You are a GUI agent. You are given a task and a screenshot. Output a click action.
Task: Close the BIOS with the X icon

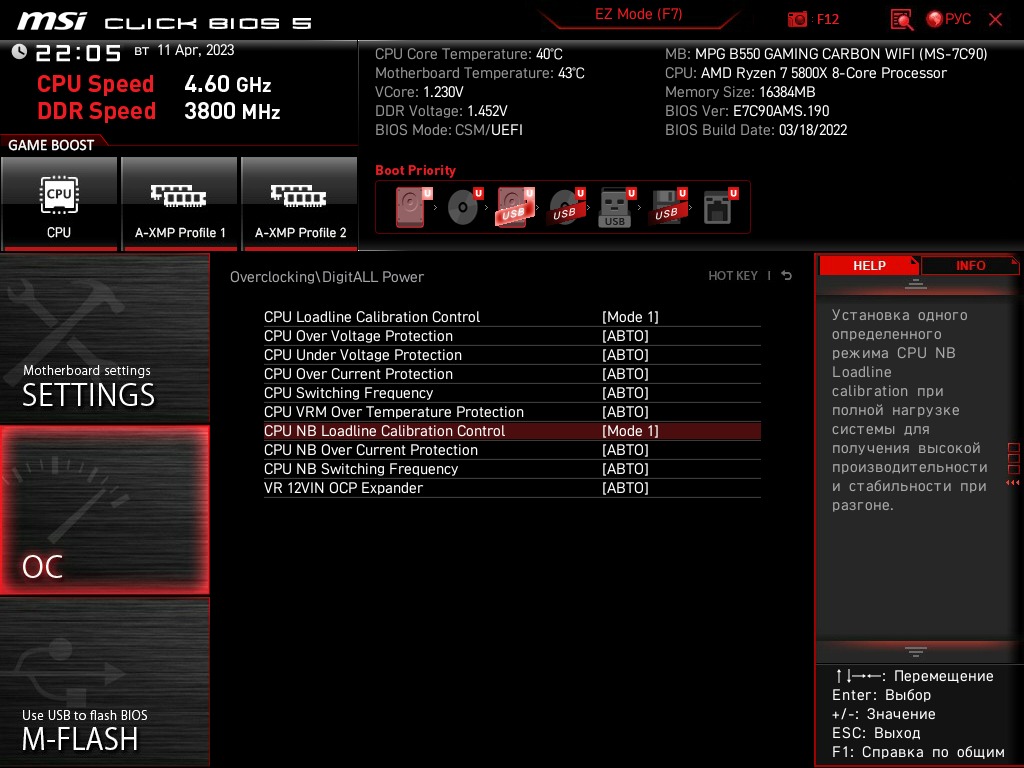[995, 20]
